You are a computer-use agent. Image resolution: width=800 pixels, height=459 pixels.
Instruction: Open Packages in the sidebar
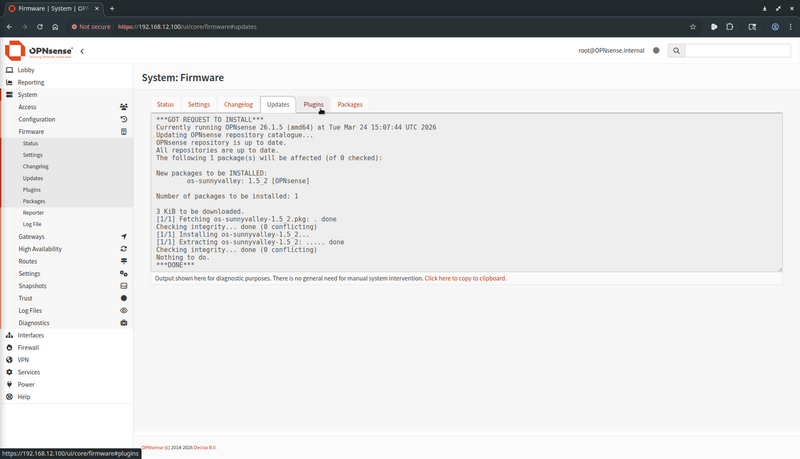click(34, 201)
